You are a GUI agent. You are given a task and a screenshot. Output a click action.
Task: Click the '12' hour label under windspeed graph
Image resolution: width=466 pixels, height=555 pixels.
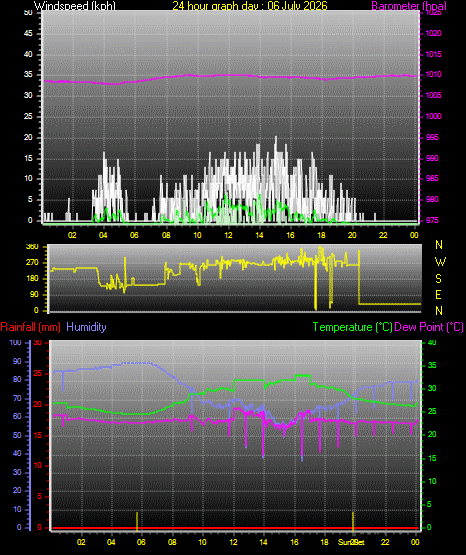[228, 235]
